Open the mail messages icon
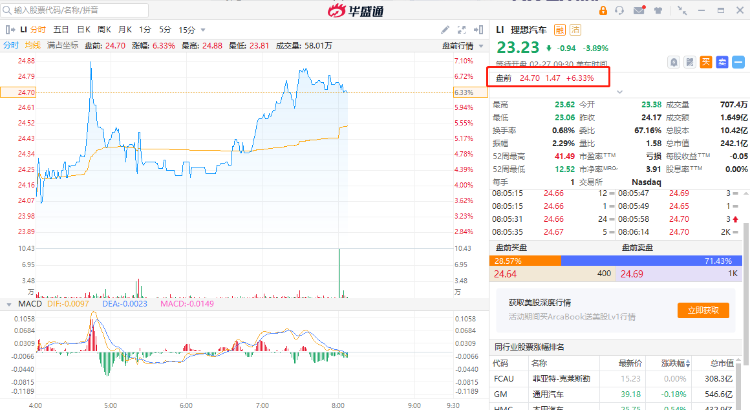 639,10
